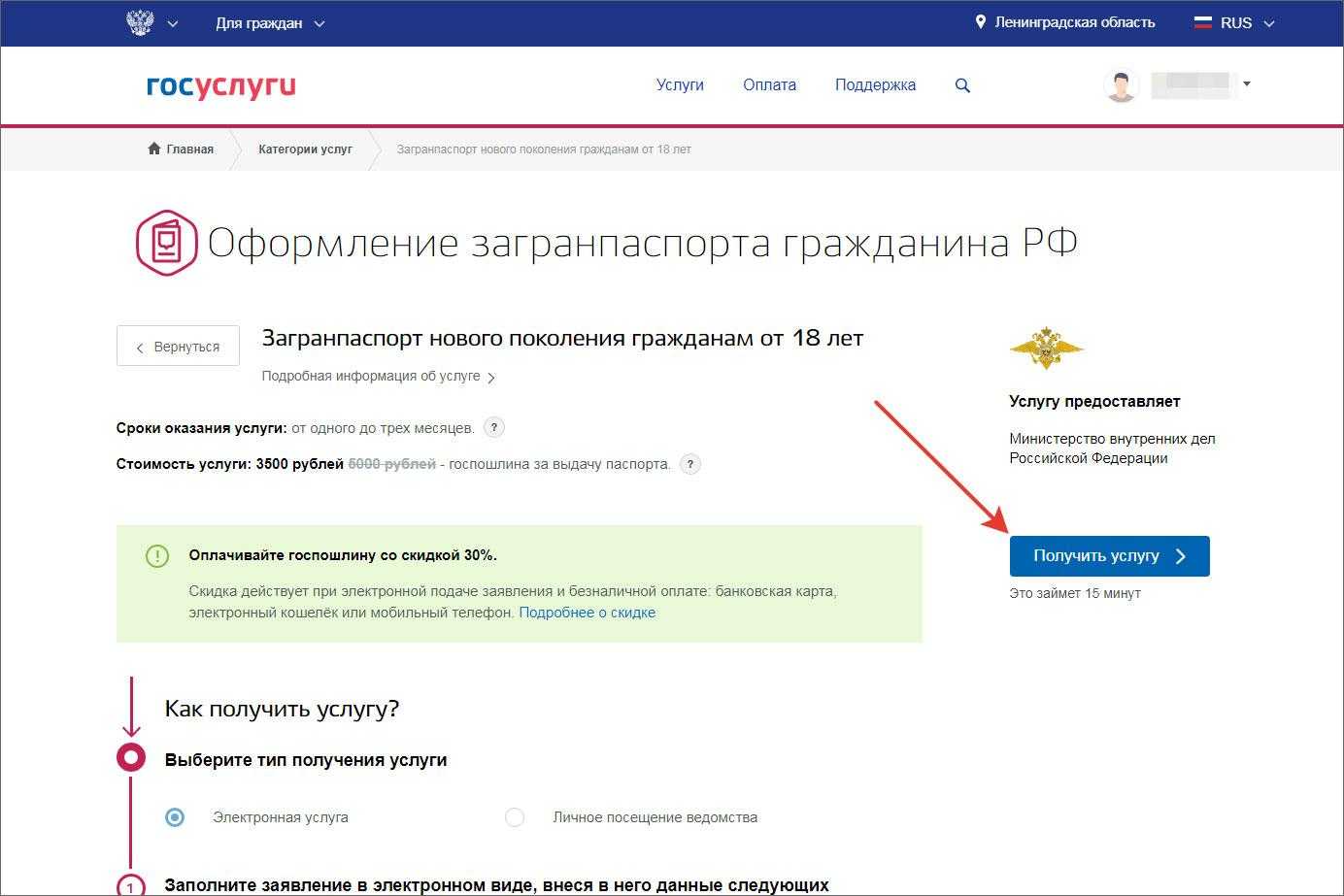The width and height of the screenshot is (1344, 896).
Task: Click the 'Получить услугу' button
Action: point(1109,556)
